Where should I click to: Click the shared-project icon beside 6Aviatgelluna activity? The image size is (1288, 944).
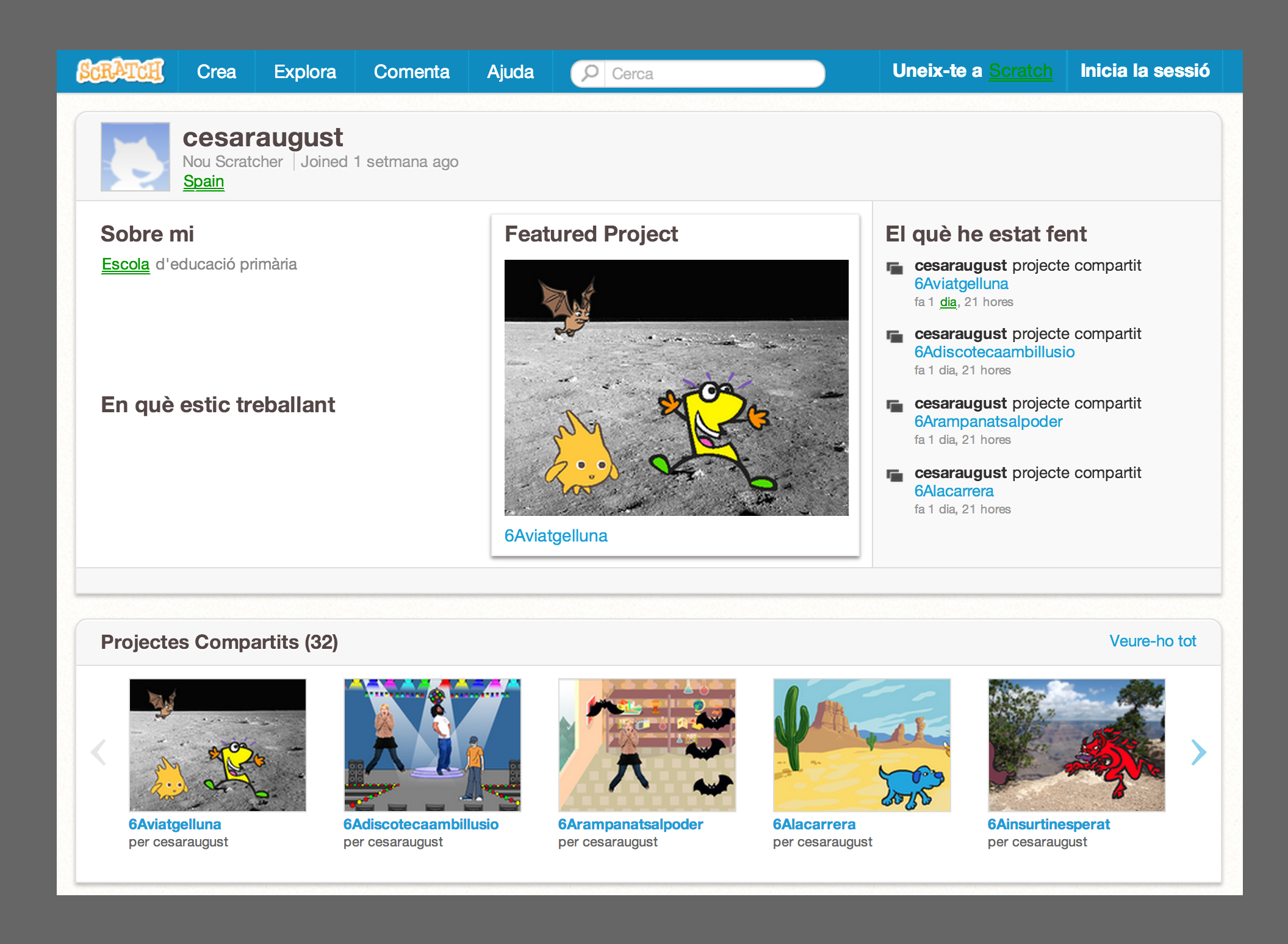coord(894,268)
